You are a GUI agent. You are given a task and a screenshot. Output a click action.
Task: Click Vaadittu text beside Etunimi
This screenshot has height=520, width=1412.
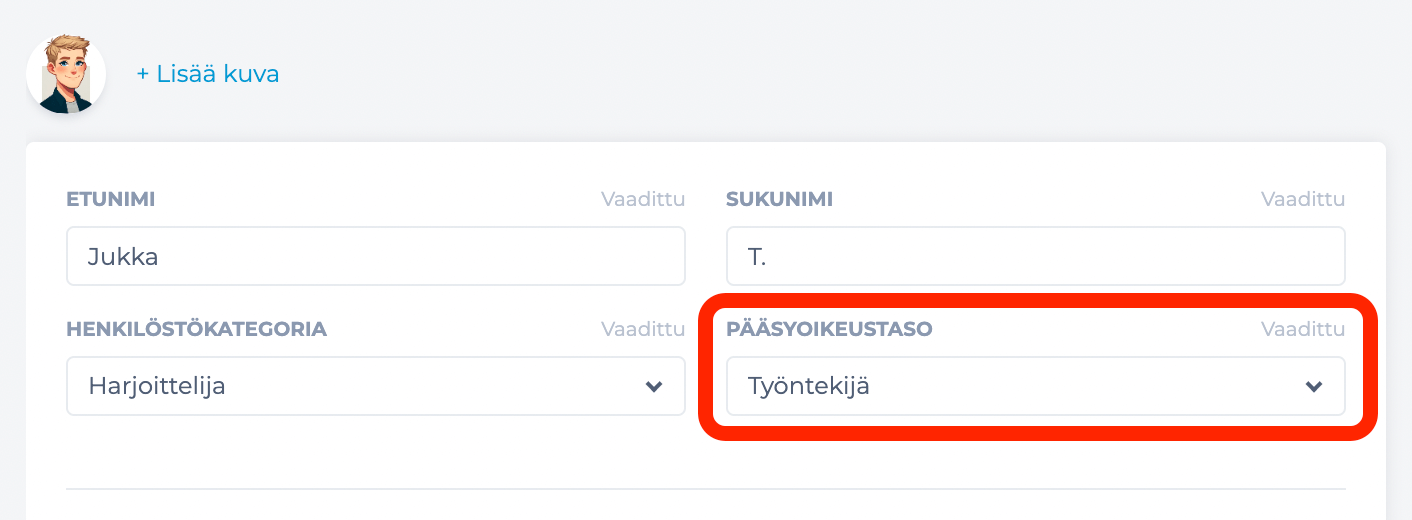[643, 199]
